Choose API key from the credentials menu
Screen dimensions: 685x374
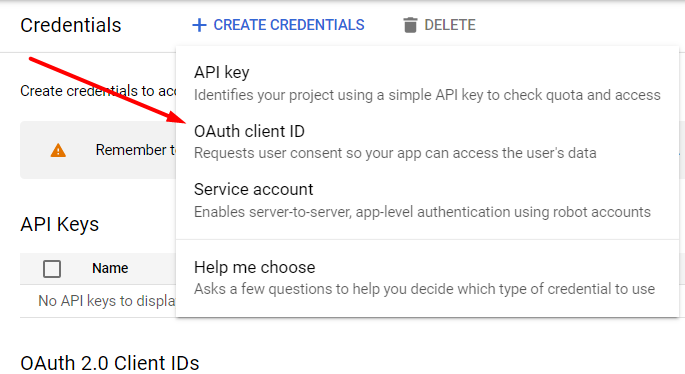[x=427, y=83]
